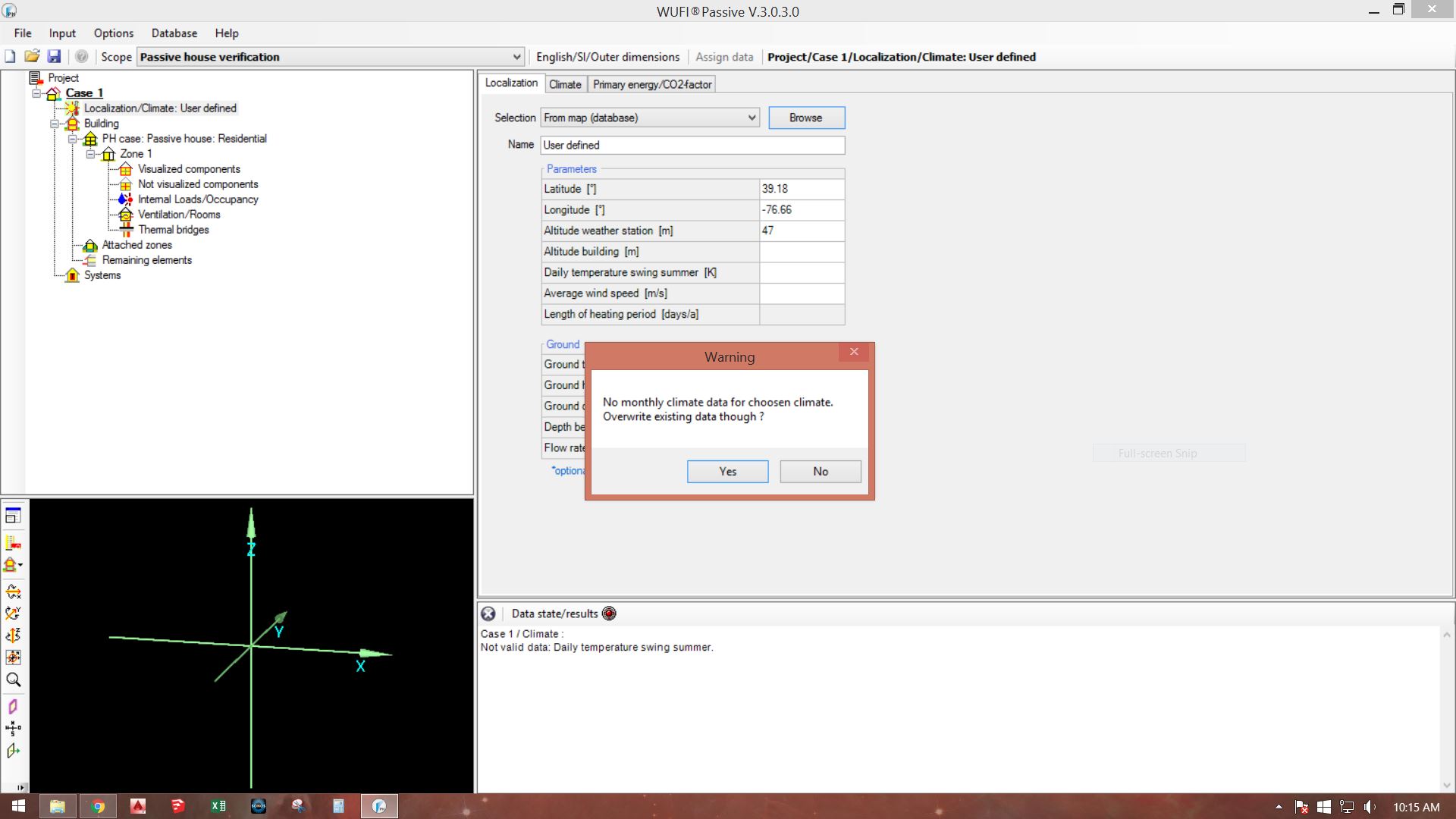The width and height of the screenshot is (1456, 819).
Task: Open the Database menu
Action: click(x=174, y=33)
